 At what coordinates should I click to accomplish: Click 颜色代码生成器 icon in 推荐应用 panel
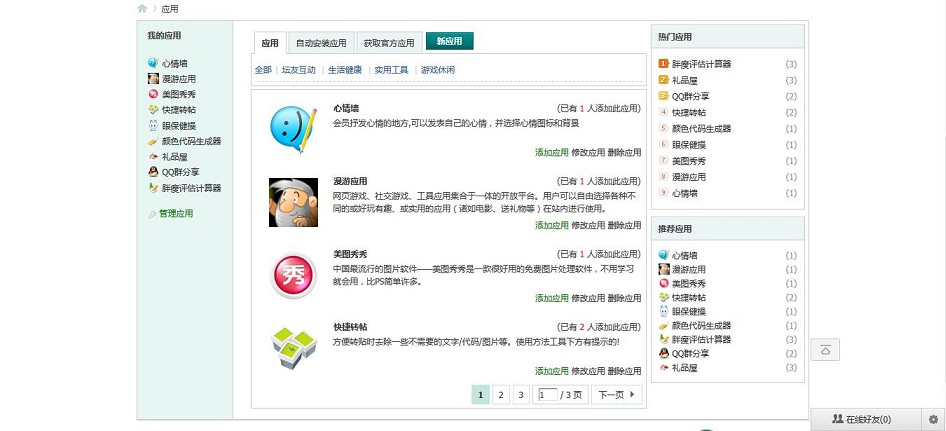(x=664, y=325)
